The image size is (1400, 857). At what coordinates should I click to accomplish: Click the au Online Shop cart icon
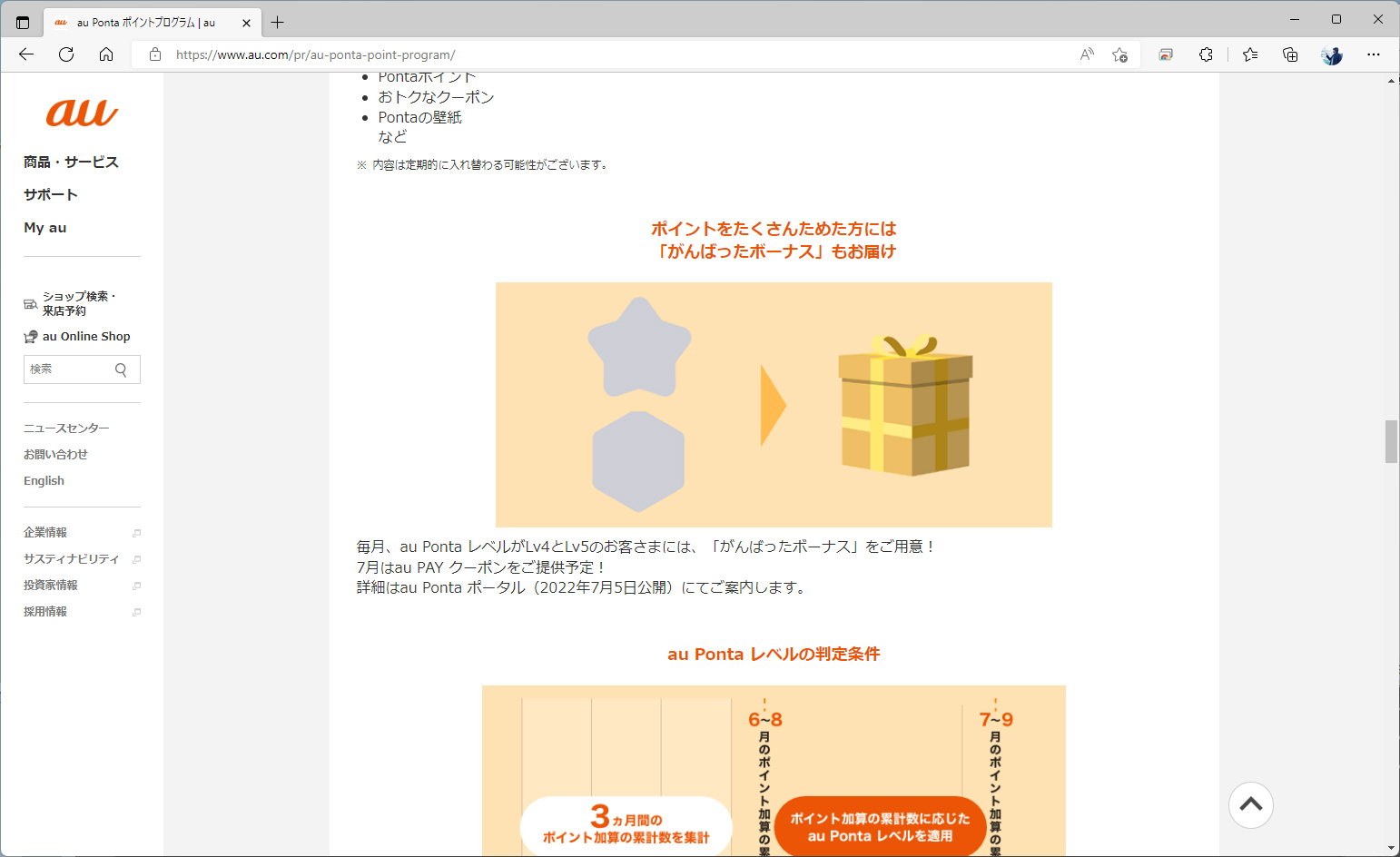[31, 337]
